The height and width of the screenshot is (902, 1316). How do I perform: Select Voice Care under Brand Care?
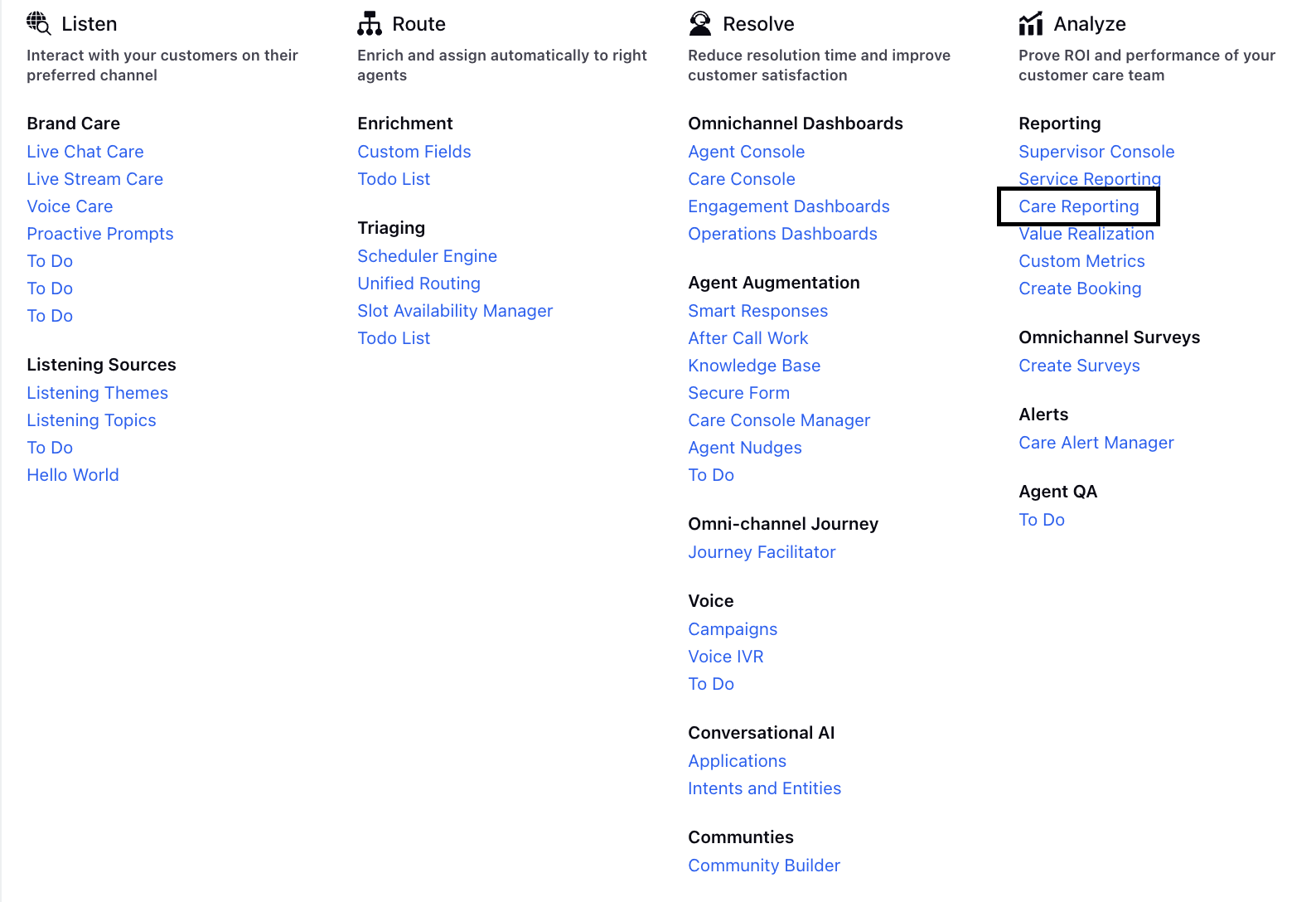(x=70, y=206)
